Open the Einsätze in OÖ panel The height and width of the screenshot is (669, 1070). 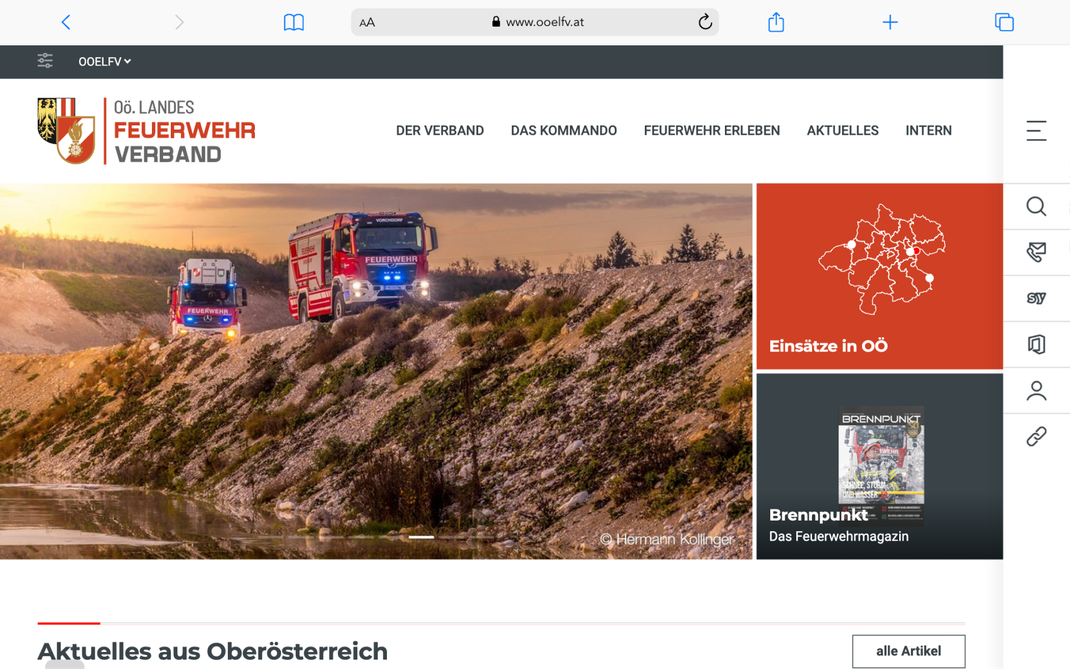[878, 275]
